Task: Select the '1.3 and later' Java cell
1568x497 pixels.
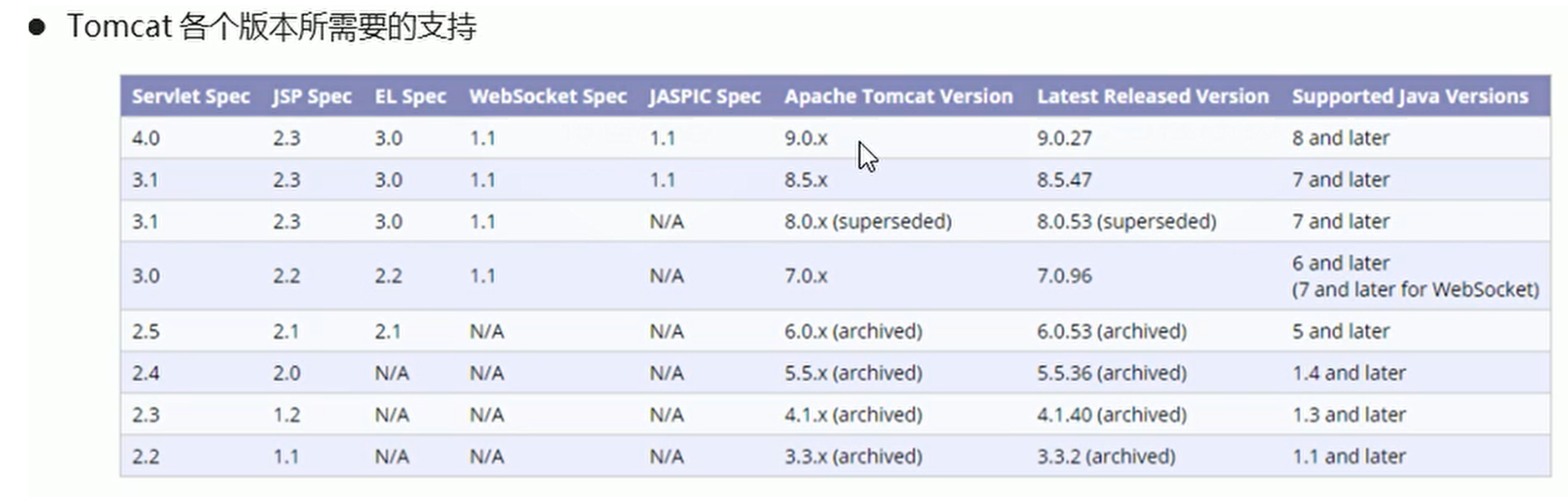Action: [x=1348, y=414]
